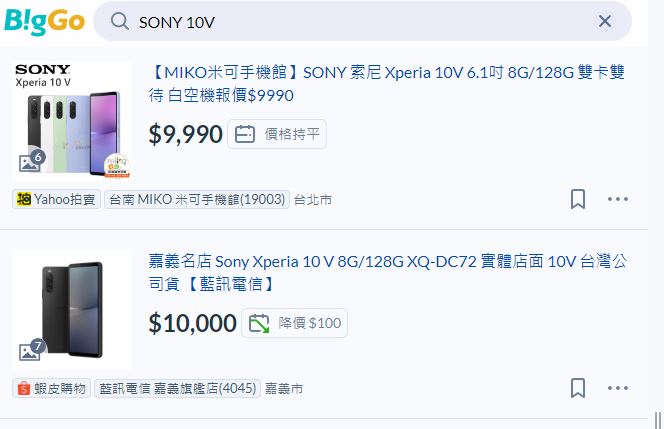664x429 pixels.
Task: Open the 7-photo gallery badge
Action: pyautogui.click(x=32, y=351)
